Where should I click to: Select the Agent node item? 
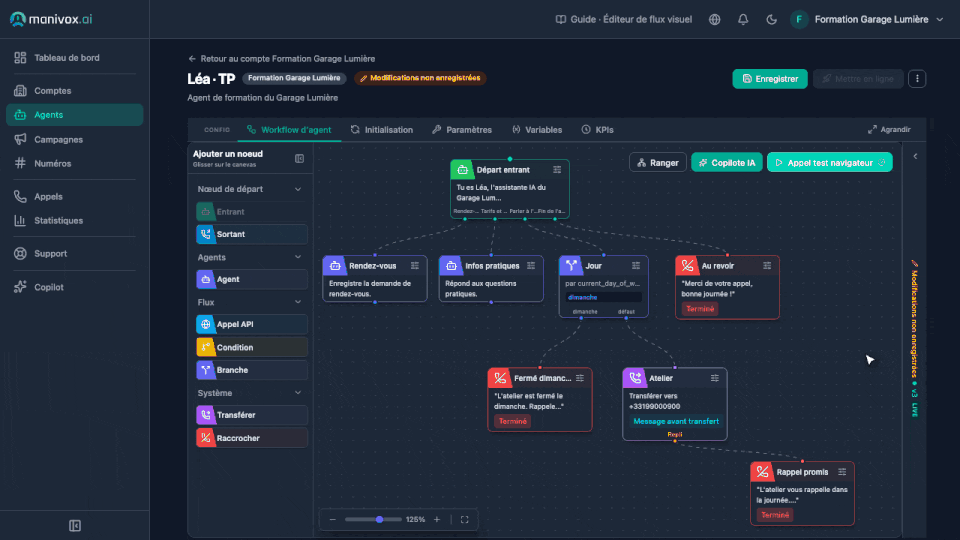click(252, 279)
